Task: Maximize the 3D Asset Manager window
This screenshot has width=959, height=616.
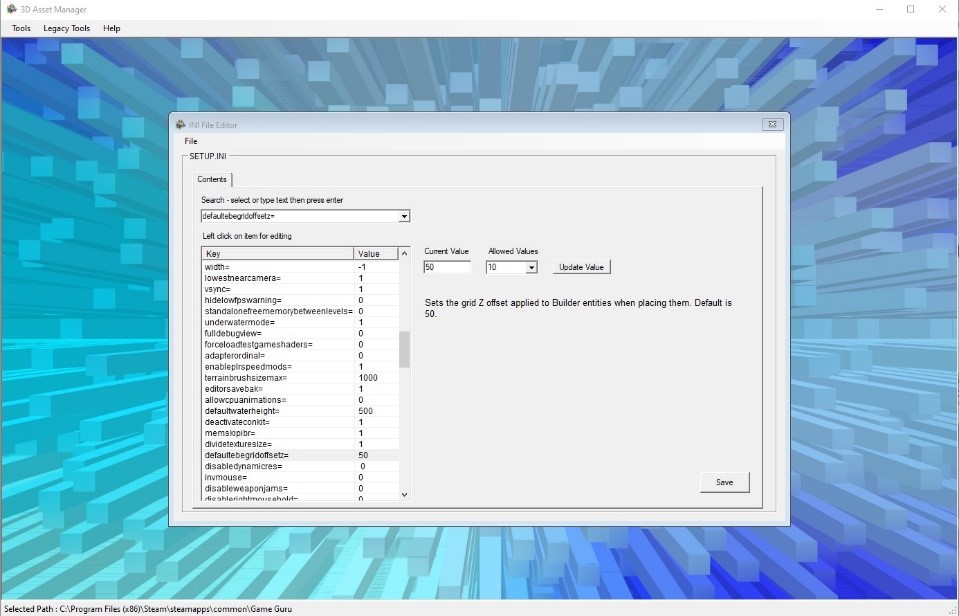Action: 910,9
